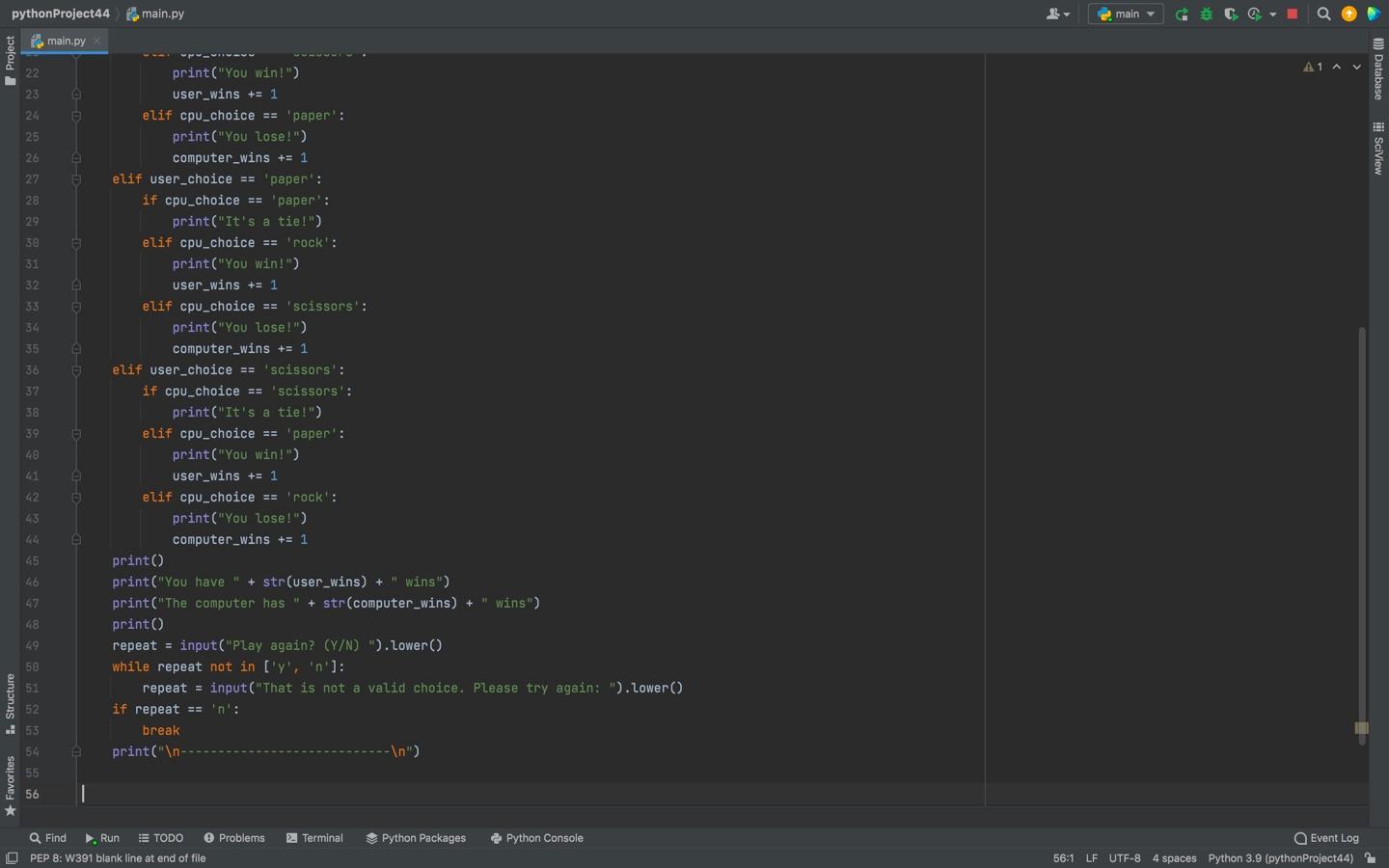Stop the running process
1389x868 pixels.
pyautogui.click(x=1292, y=14)
